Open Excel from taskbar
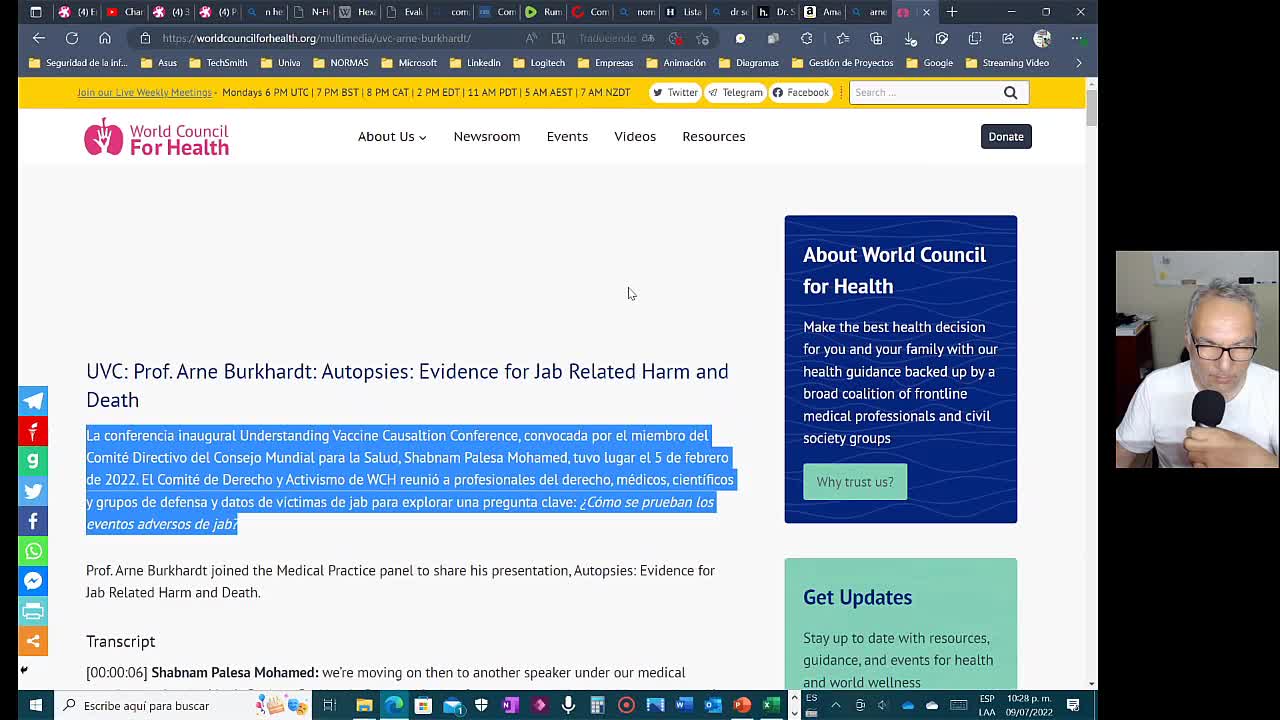This screenshot has height=720, width=1280. click(x=771, y=705)
